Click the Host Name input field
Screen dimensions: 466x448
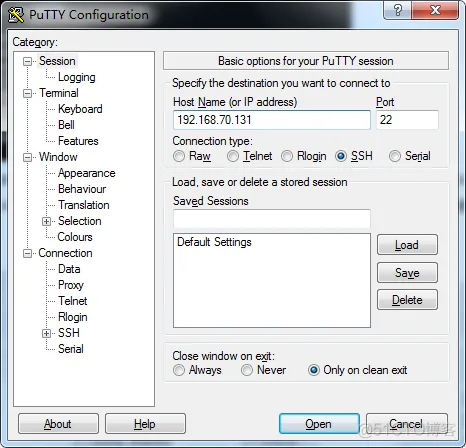[272, 120]
